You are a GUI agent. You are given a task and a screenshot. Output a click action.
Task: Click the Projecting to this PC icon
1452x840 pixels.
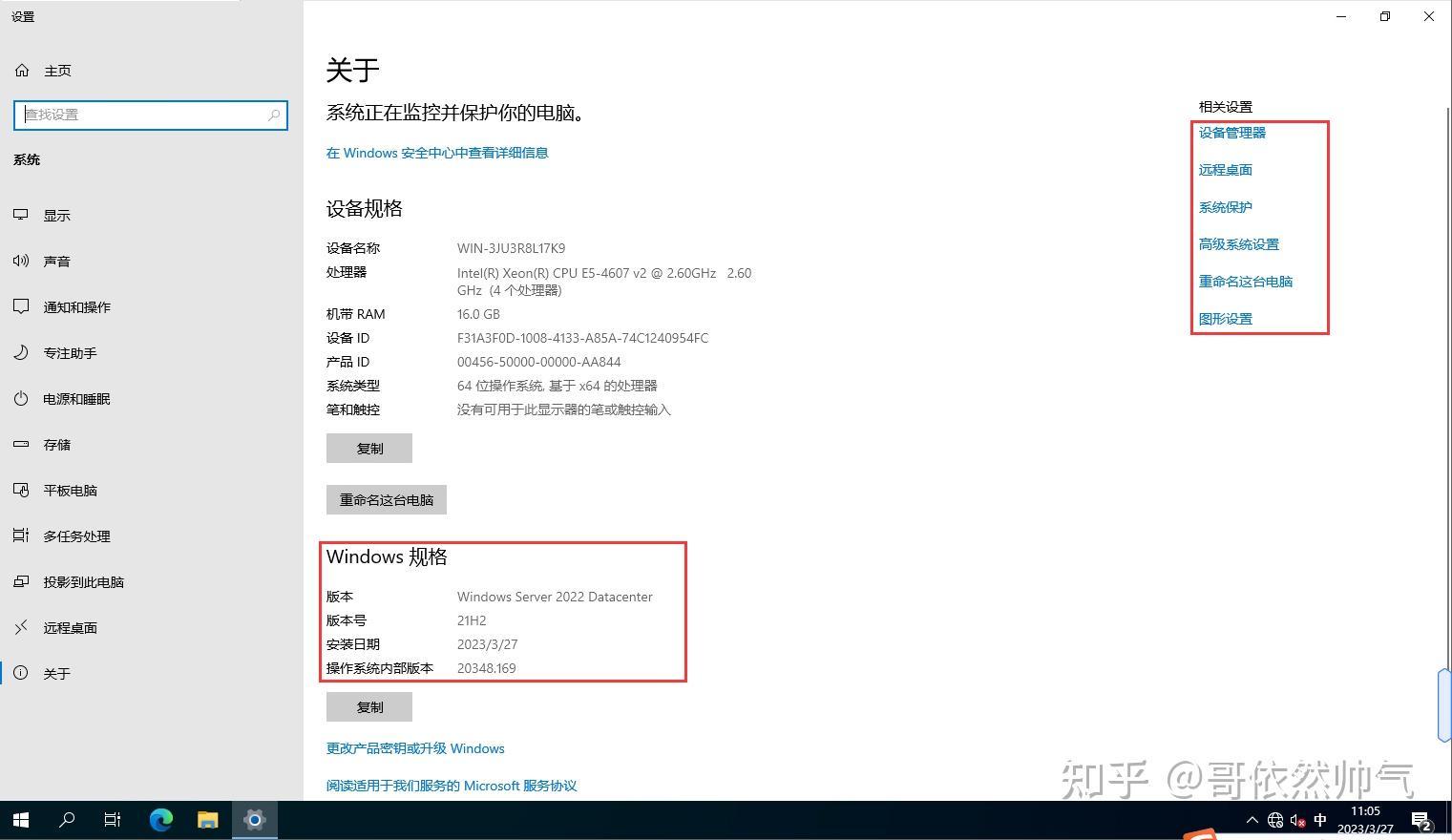(21, 582)
